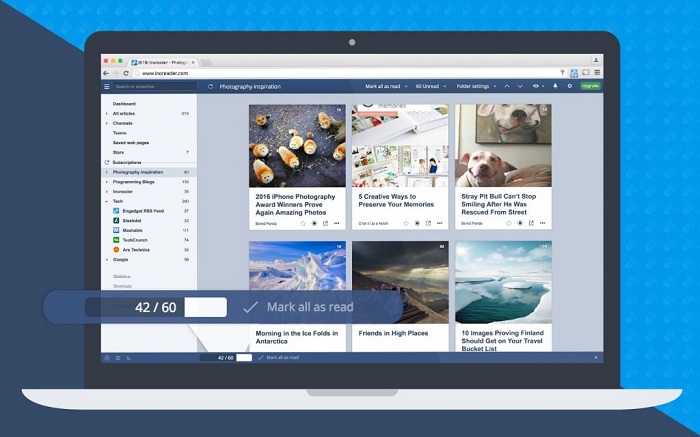The height and width of the screenshot is (437, 700).
Task: Open the TechCrunch feed in the sidebar
Action: 137,240
